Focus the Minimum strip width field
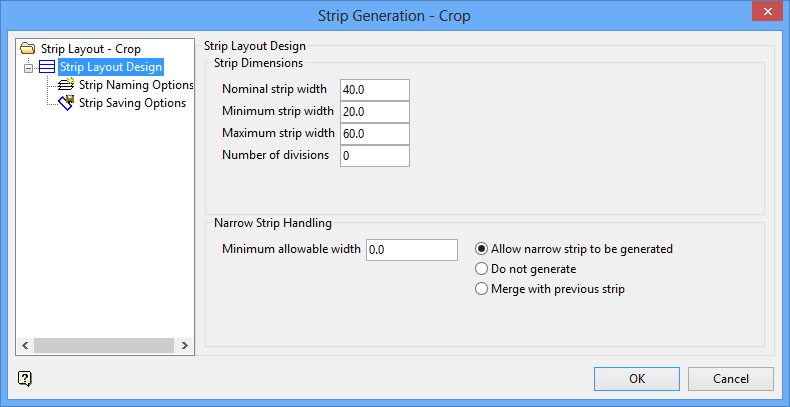This screenshot has width=790, height=407. [x=375, y=111]
